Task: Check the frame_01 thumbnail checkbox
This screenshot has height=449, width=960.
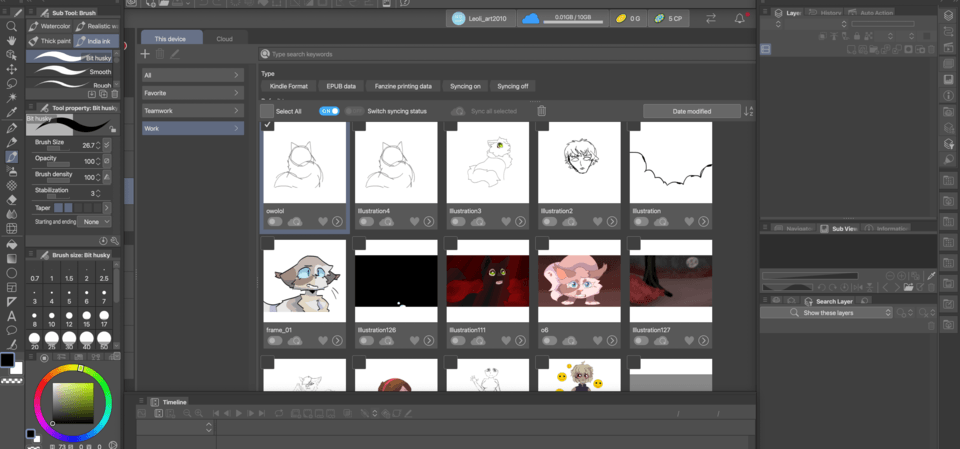Action: coord(268,244)
